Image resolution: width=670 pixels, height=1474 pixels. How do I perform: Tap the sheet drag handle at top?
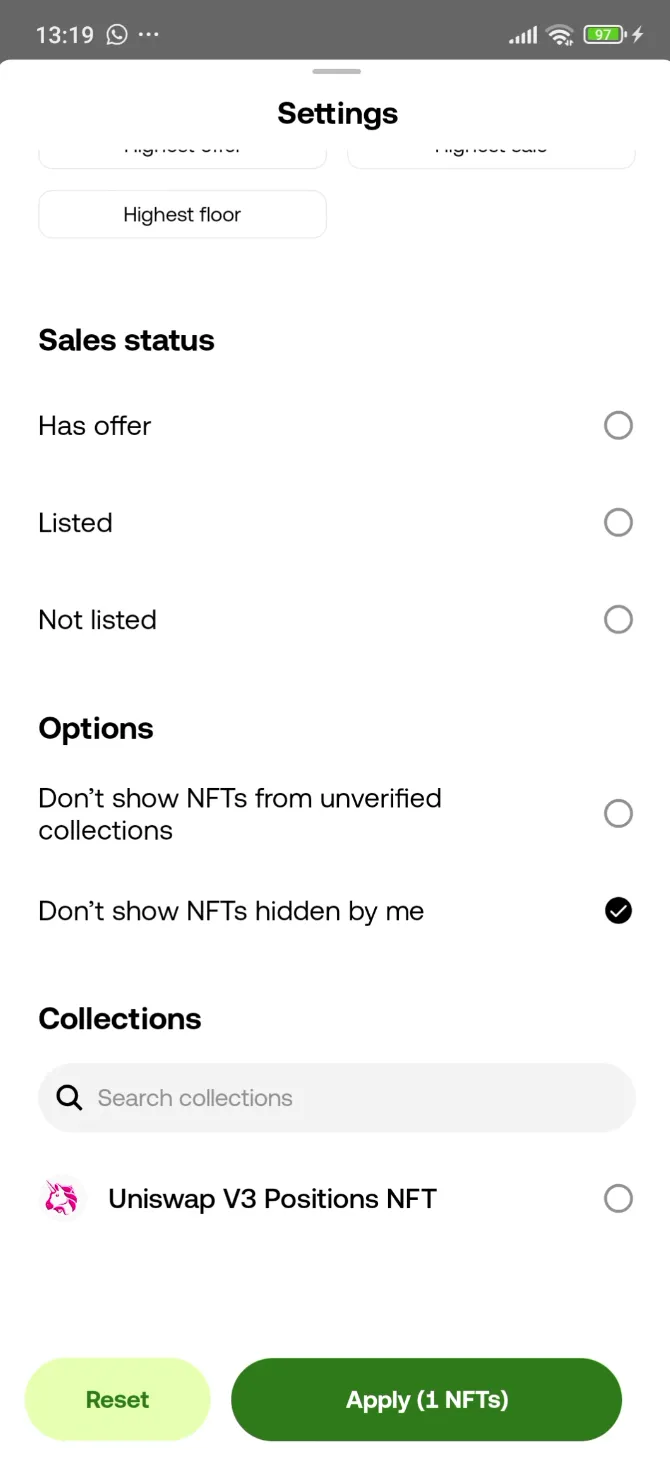point(337,71)
